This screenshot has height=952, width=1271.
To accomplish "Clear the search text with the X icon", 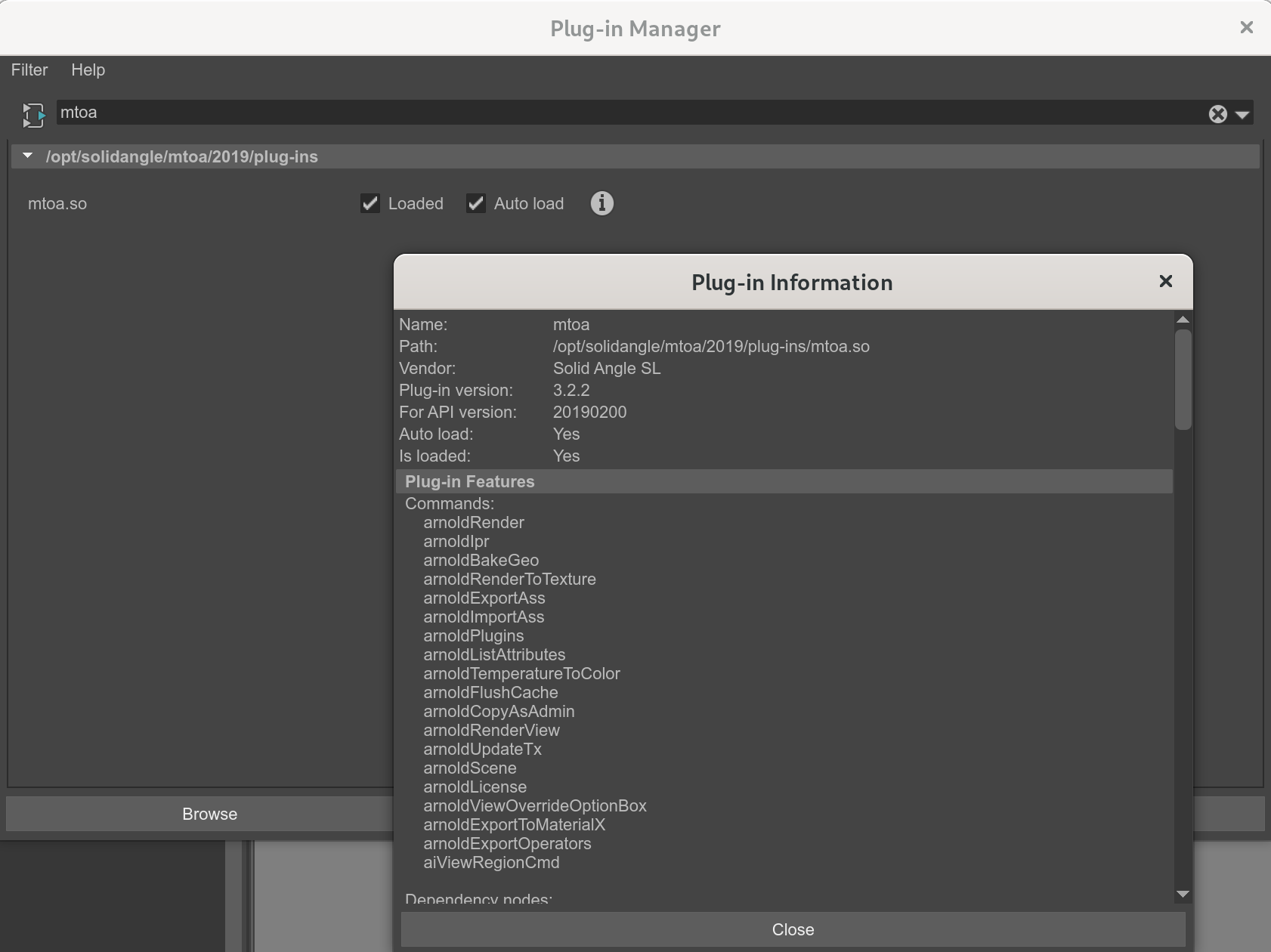I will click(x=1217, y=114).
